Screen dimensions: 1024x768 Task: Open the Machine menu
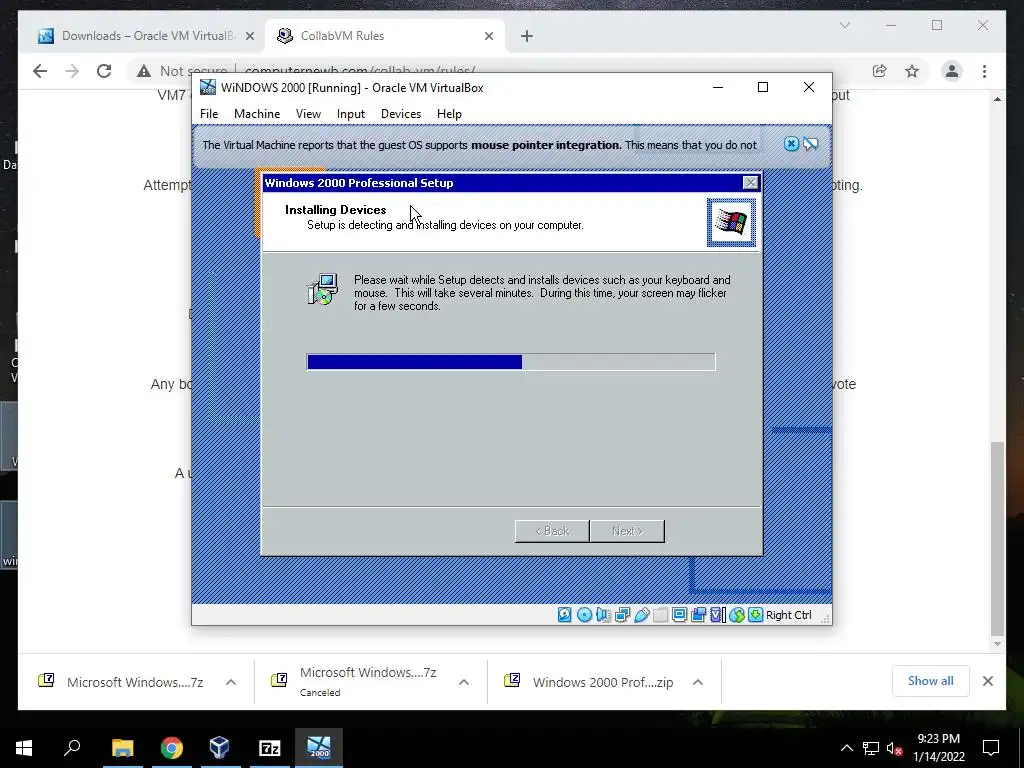point(257,114)
